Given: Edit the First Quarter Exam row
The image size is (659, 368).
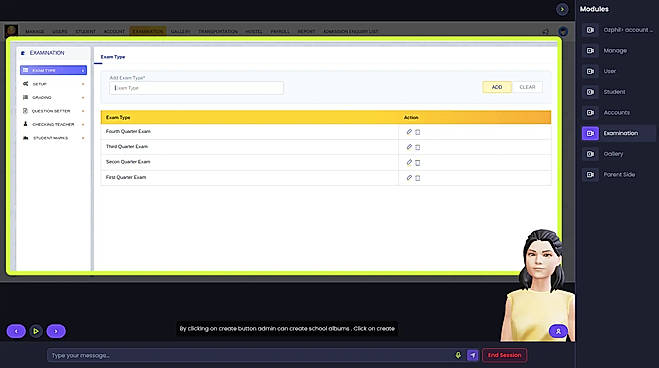Looking at the screenshot, I should pyautogui.click(x=409, y=178).
